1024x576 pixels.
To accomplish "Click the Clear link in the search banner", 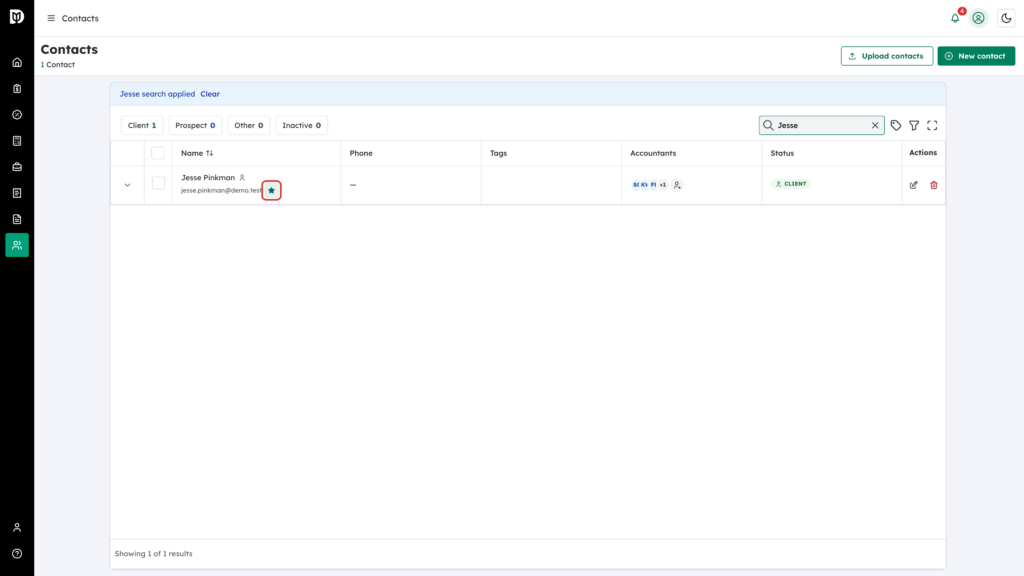I will [210, 94].
